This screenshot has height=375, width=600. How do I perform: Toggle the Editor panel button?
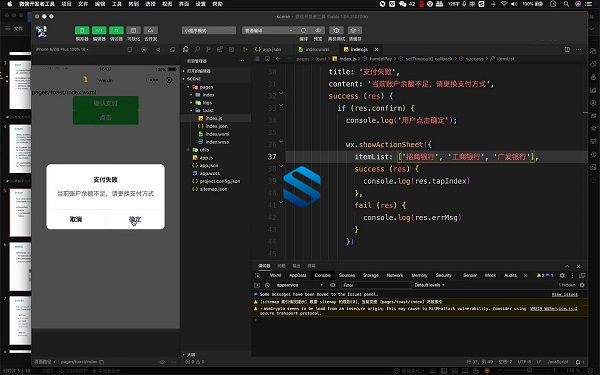(99, 31)
